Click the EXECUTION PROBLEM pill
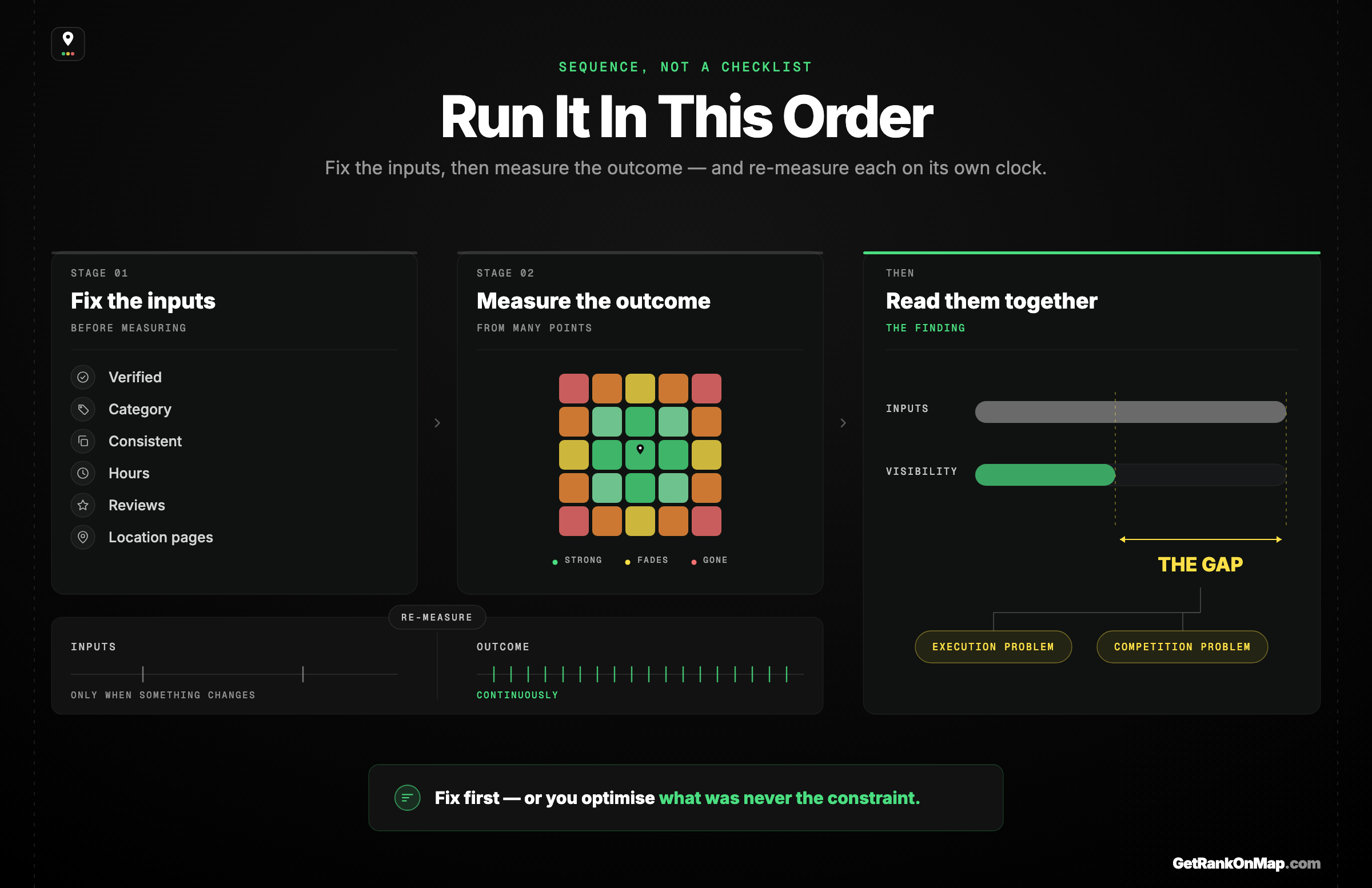The width and height of the screenshot is (1372, 888). [993, 646]
